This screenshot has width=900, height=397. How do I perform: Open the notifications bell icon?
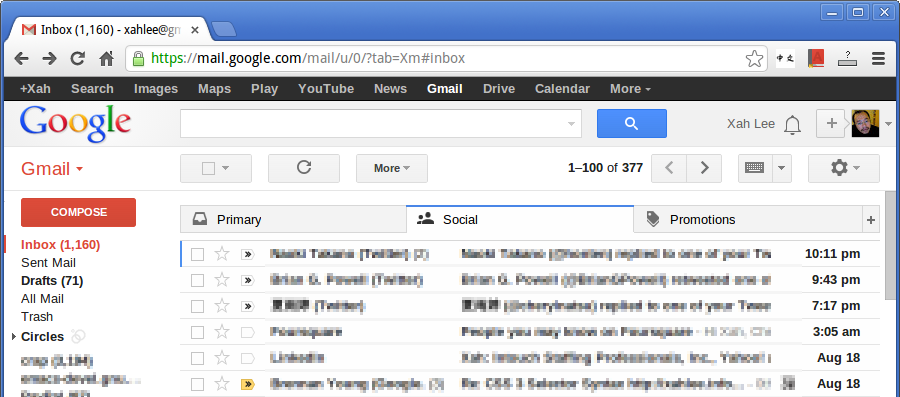[792, 124]
